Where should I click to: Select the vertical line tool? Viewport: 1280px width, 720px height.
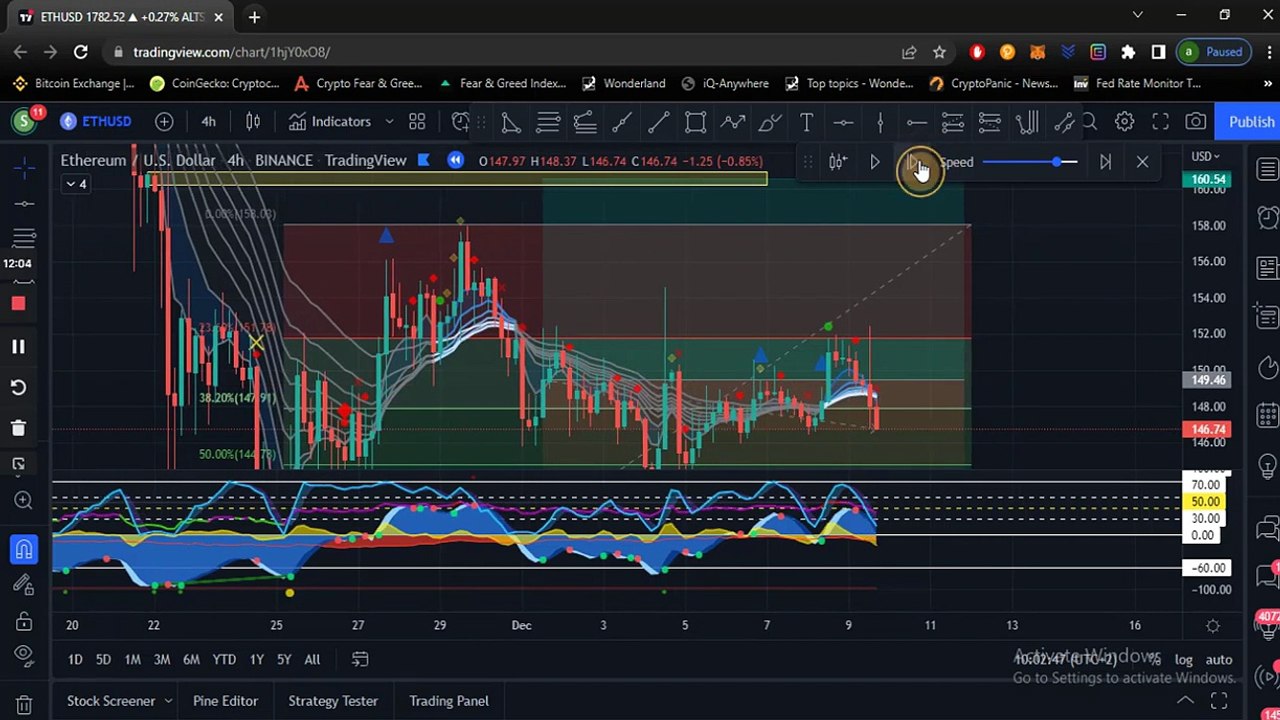click(x=880, y=122)
